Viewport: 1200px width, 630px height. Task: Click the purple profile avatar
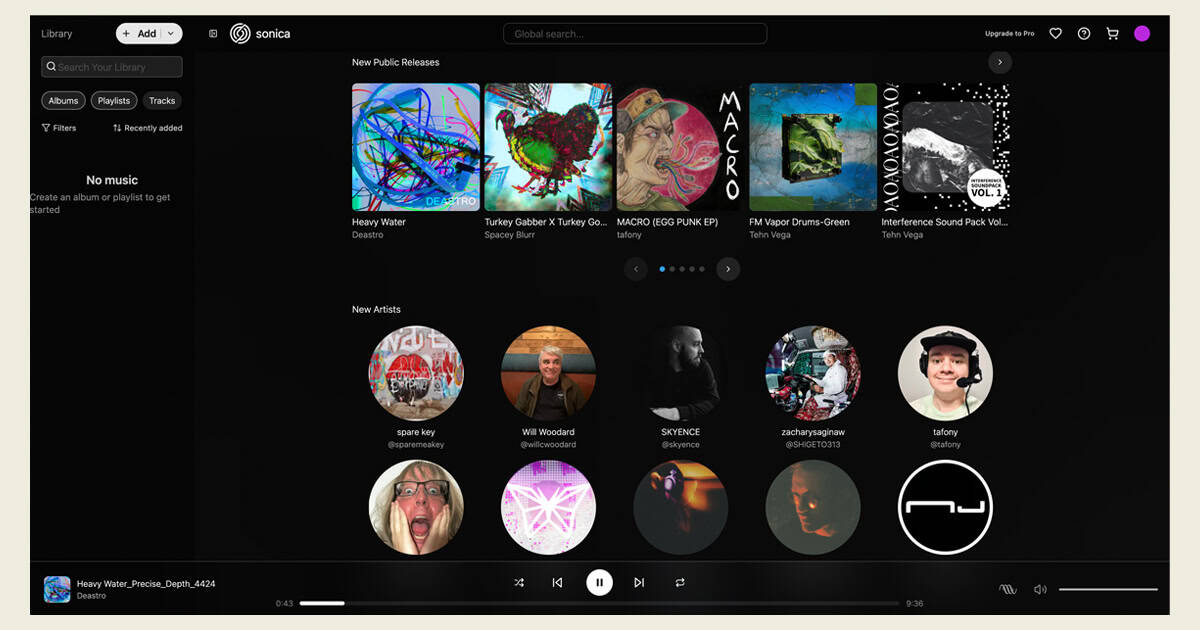pos(1142,34)
